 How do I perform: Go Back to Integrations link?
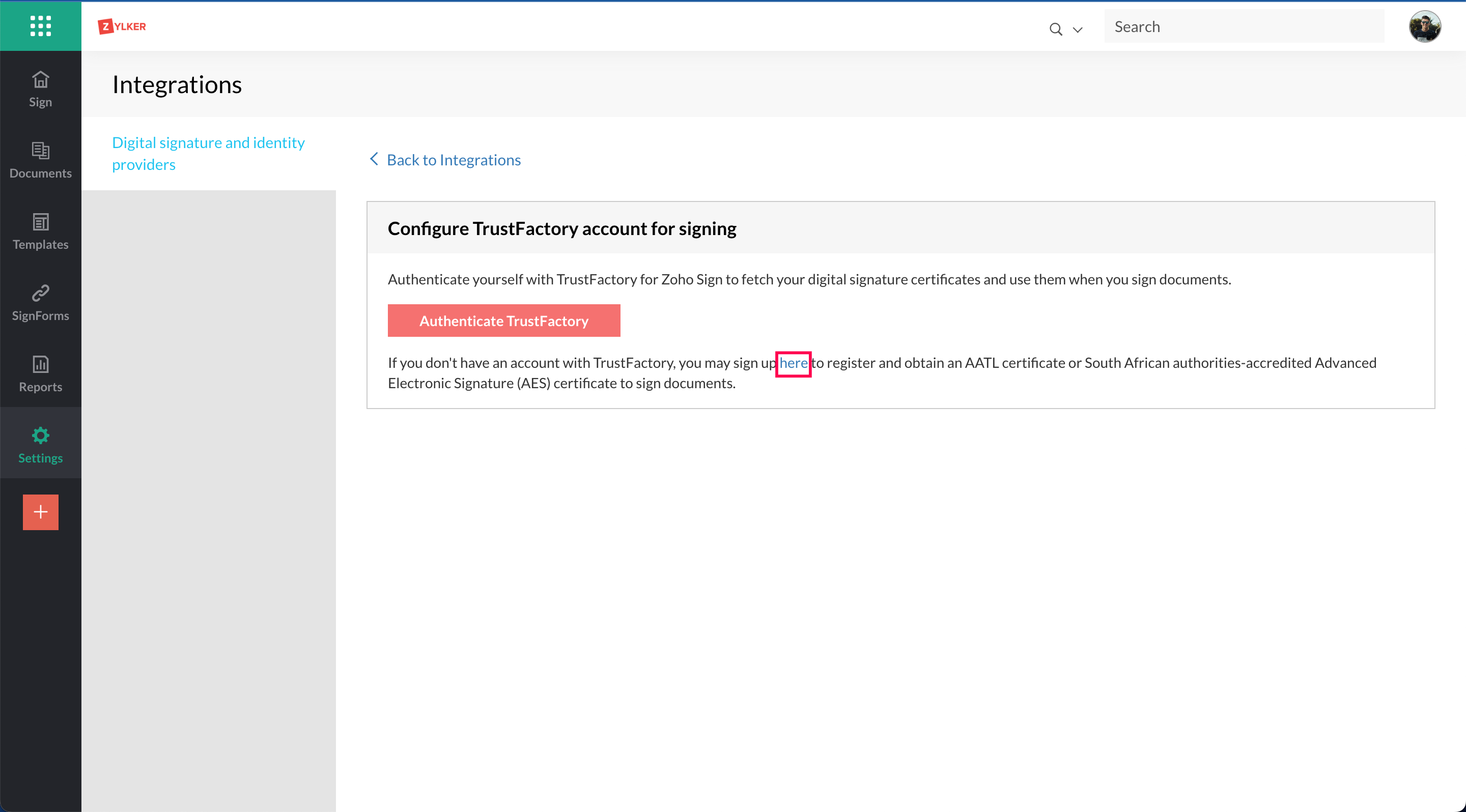tap(454, 160)
